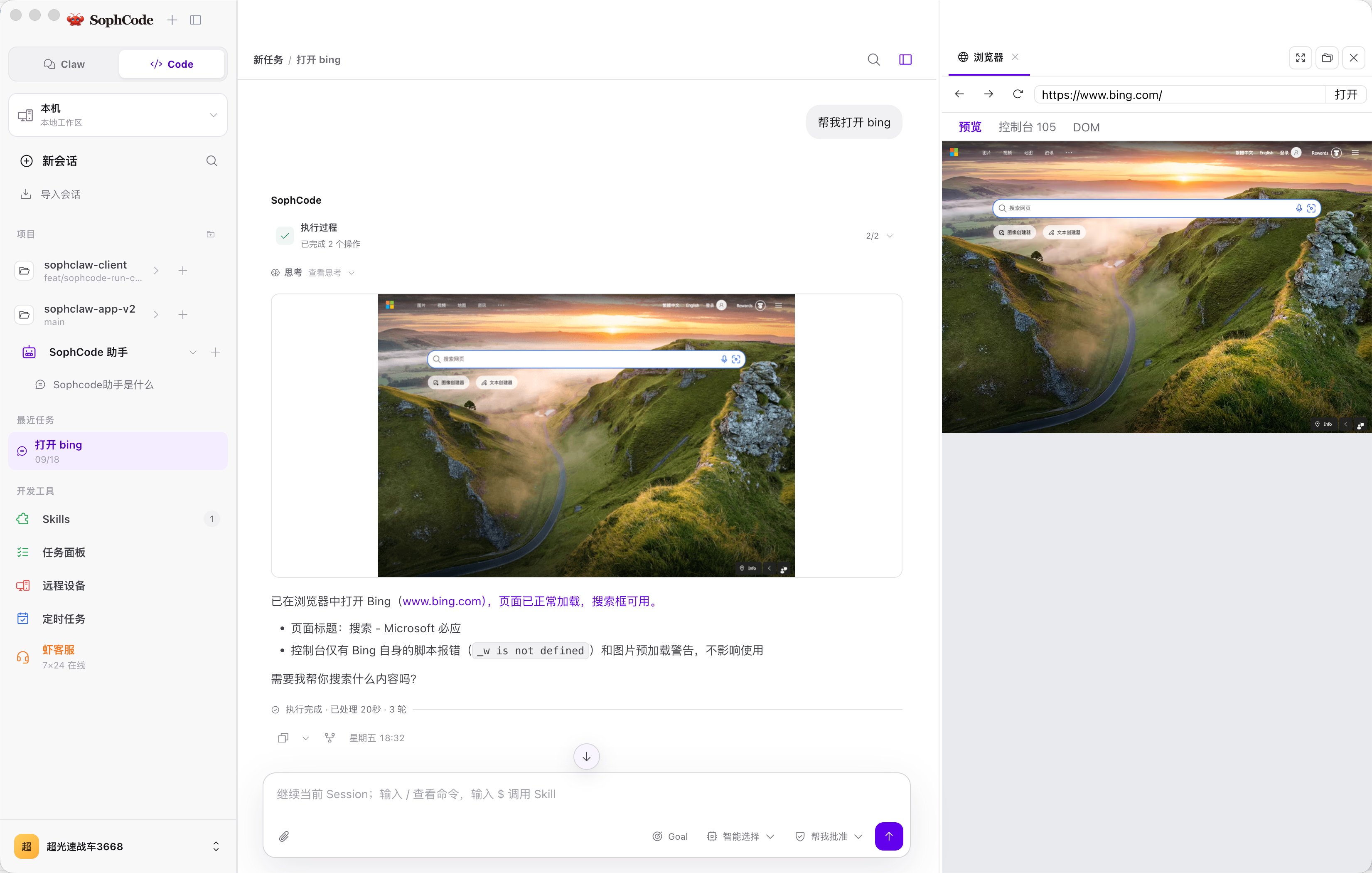The image size is (1372, 873).
Task: Toggle the right side panel icon in header
Action: 905,59
